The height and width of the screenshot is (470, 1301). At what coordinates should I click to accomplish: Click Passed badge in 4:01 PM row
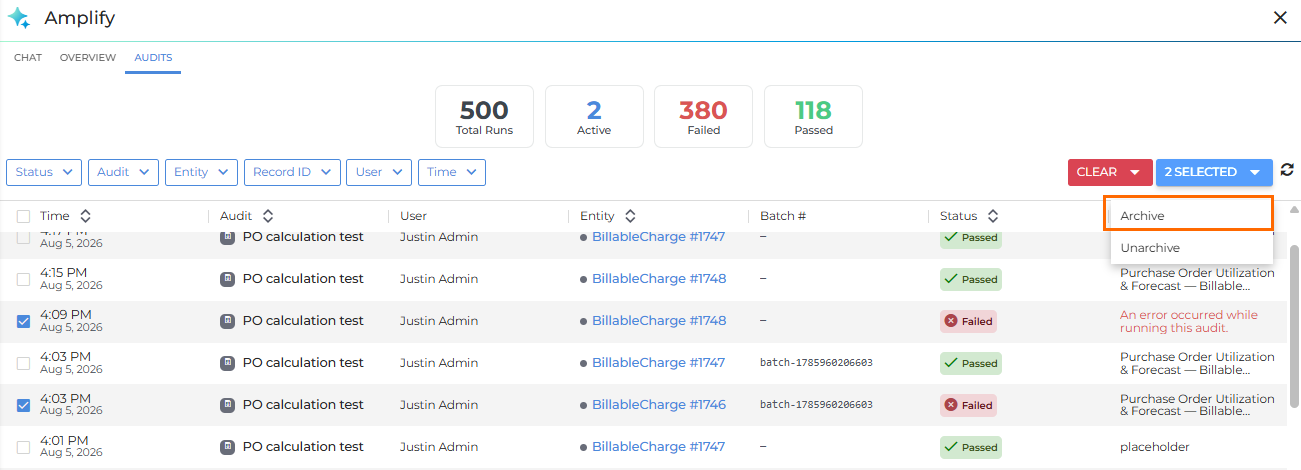(969, 447)
